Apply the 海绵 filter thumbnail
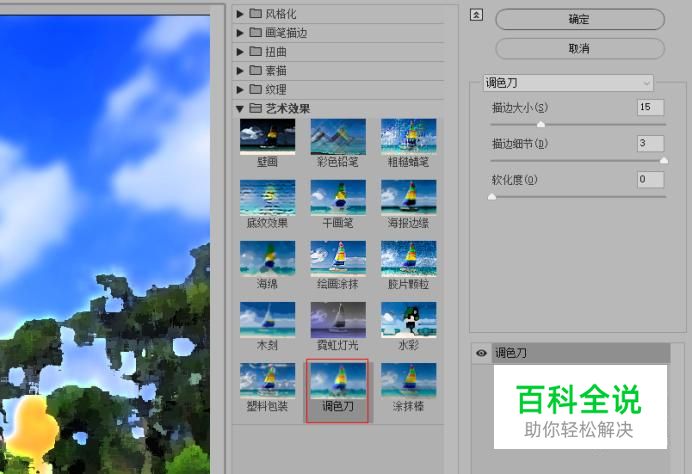The image size is (692, 474). click(267, 259)
